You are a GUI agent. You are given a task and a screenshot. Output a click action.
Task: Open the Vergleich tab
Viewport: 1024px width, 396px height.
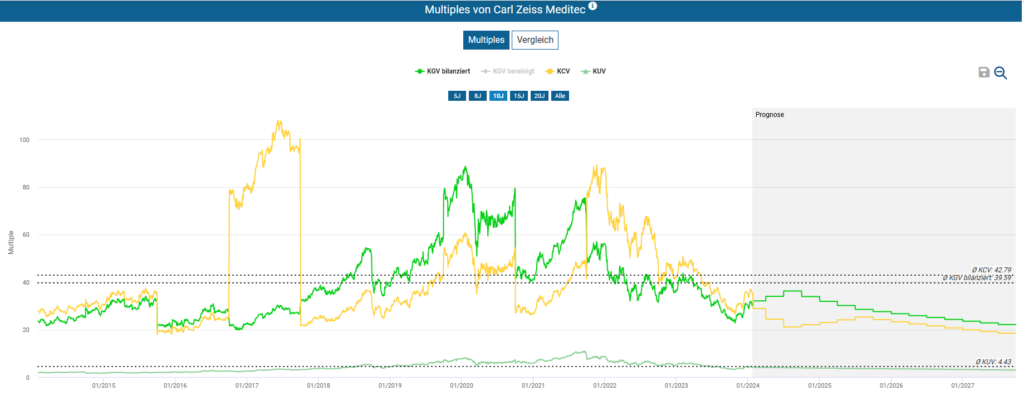[x=535, y=40]
